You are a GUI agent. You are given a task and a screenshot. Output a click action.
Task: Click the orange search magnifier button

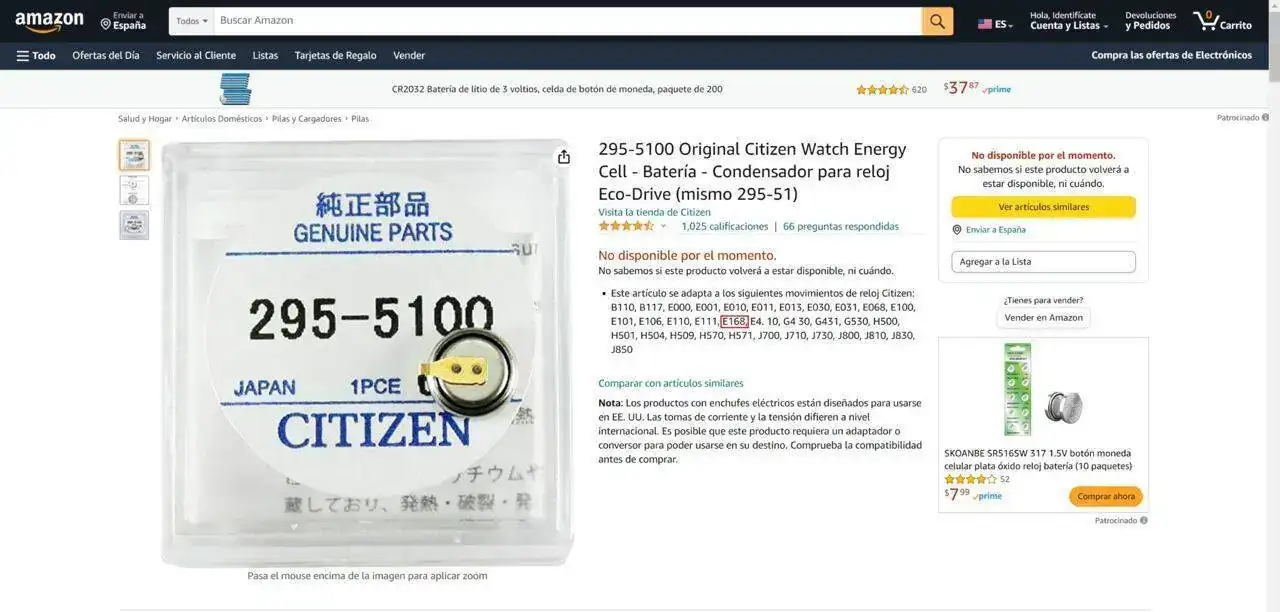[x=937, y=21]
